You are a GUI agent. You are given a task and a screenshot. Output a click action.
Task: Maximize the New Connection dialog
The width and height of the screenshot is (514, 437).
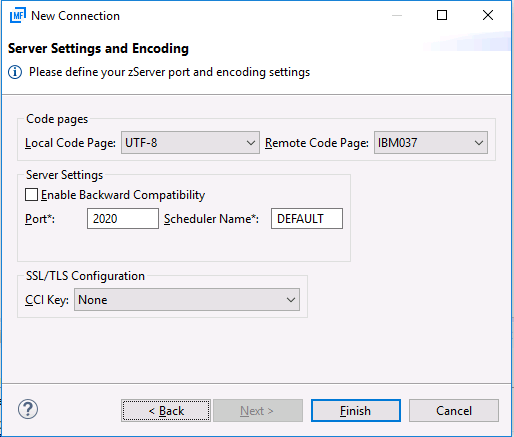[x=442, y=15]
